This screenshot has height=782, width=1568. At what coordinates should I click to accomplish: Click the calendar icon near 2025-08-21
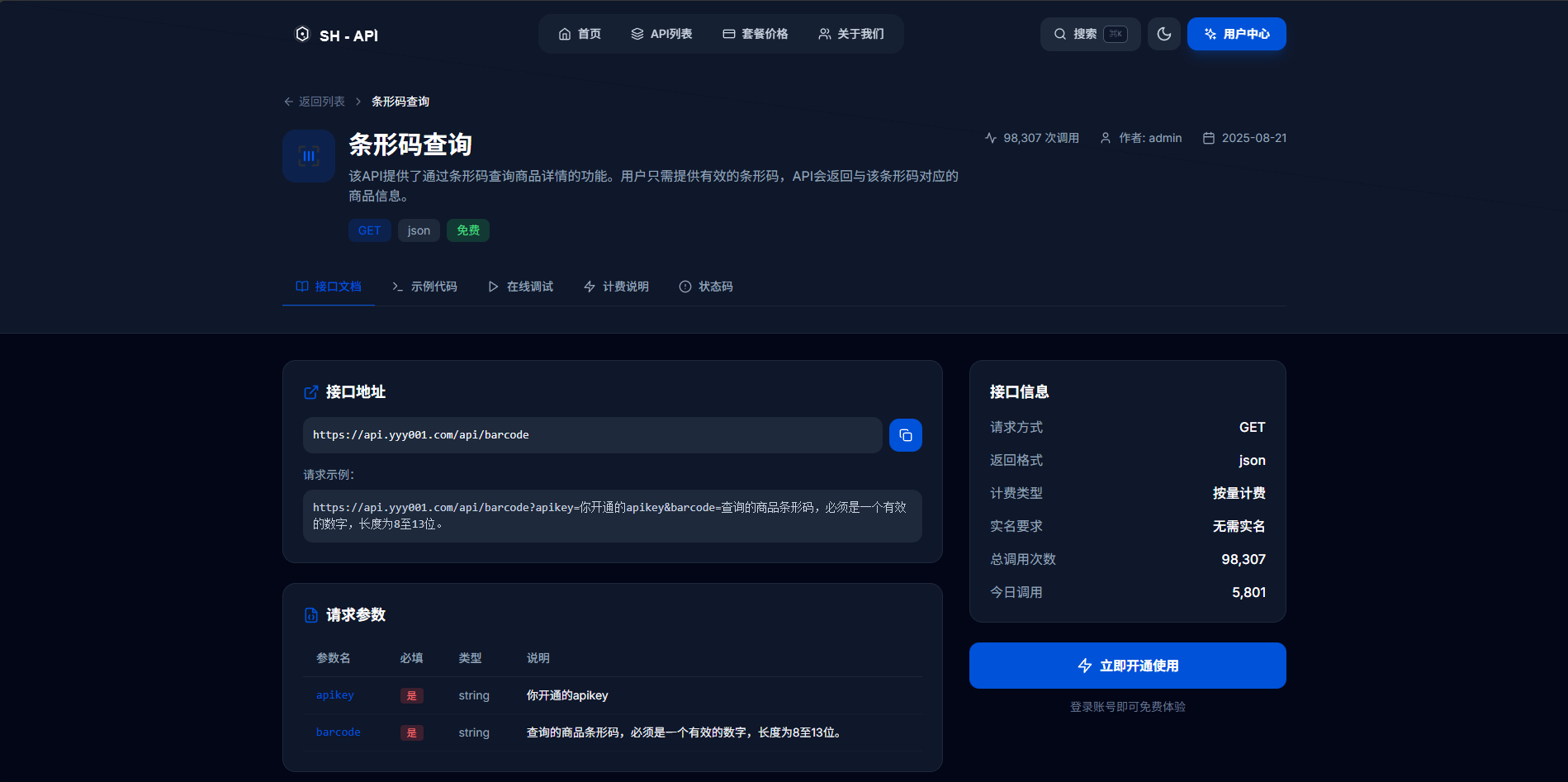[x=1210, y=138]
